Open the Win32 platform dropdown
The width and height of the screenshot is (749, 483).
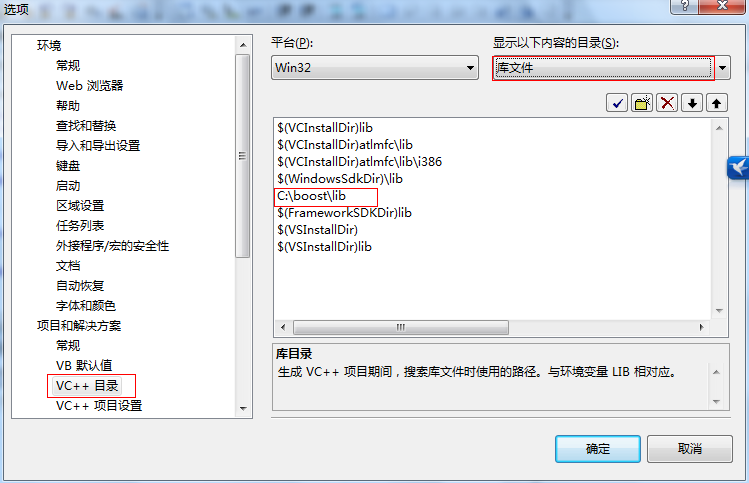pyautogui.click(x=374, y=67)
